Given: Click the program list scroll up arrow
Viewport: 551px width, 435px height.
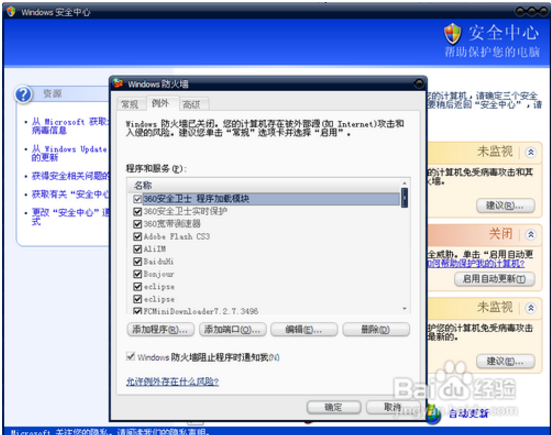Looking at the screenshot, I should [404, 183].
